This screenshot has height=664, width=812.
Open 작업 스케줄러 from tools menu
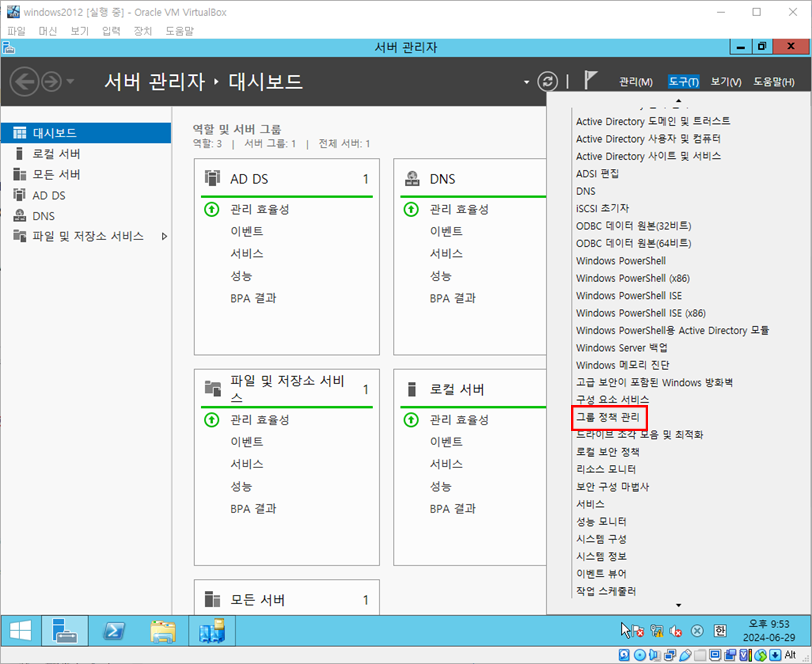coord(606,591)
